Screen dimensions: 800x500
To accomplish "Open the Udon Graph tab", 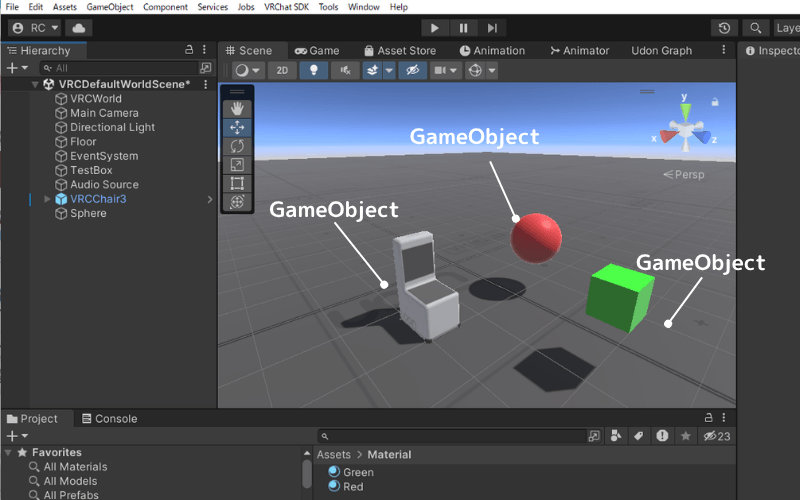I will [661, 51].
